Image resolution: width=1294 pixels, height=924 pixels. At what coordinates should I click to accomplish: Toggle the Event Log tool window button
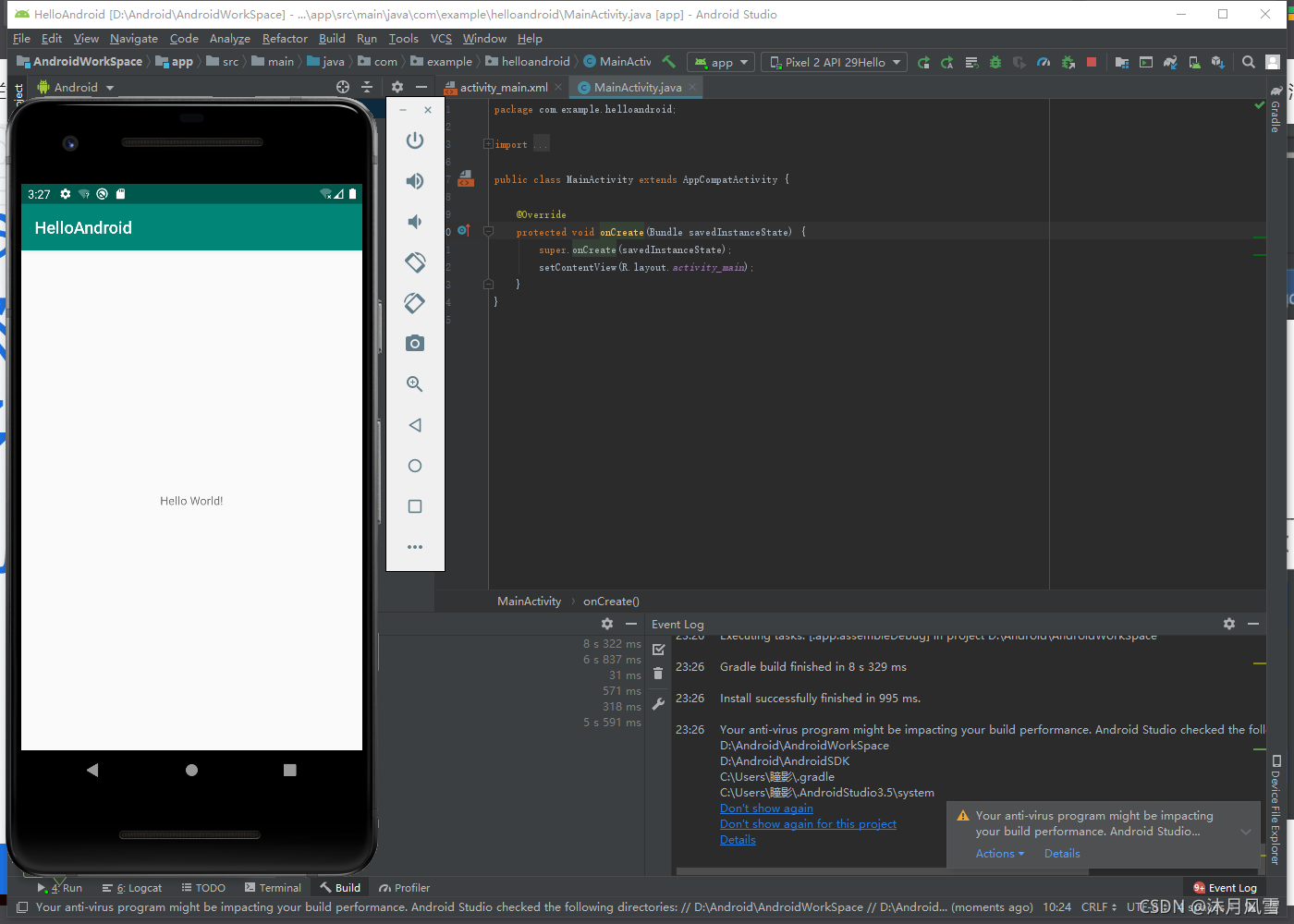(1226, 888)
